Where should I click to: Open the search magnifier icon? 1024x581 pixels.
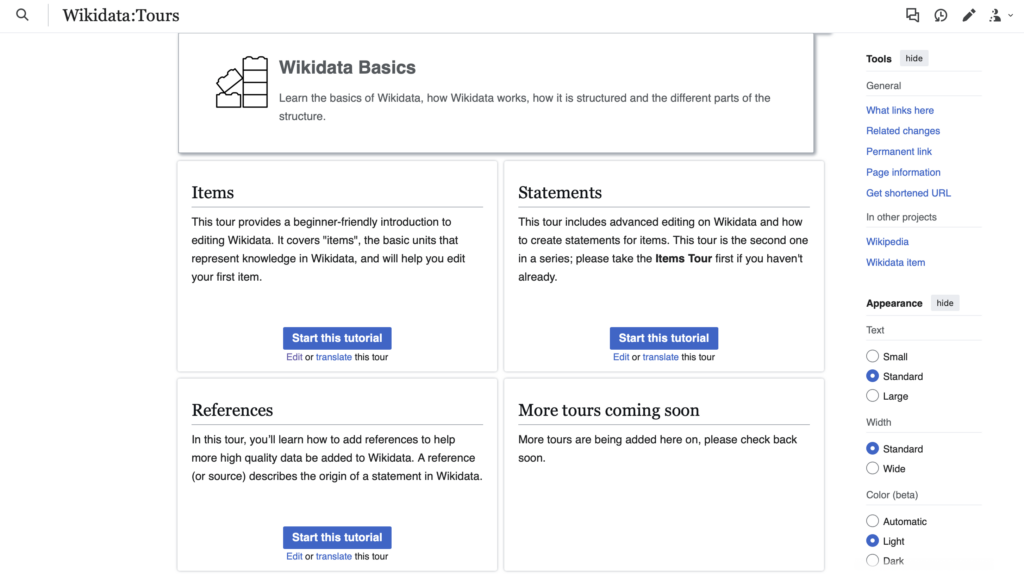tap(22, 15)
